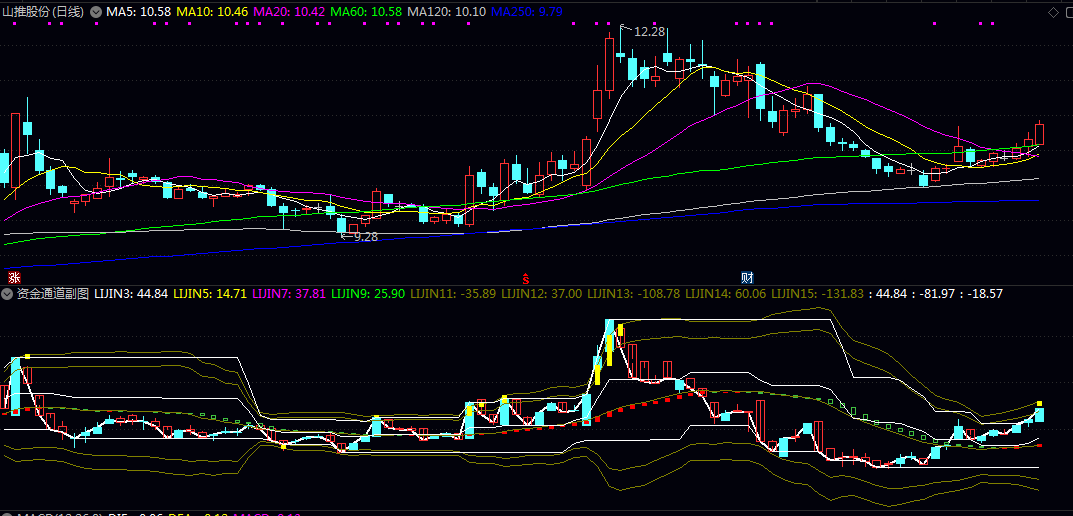The height and width of the screenshot is (516, 1073).
Task: Open the blue 财 financial report marker
Action: pyautogui.click(x=746, y=276)
